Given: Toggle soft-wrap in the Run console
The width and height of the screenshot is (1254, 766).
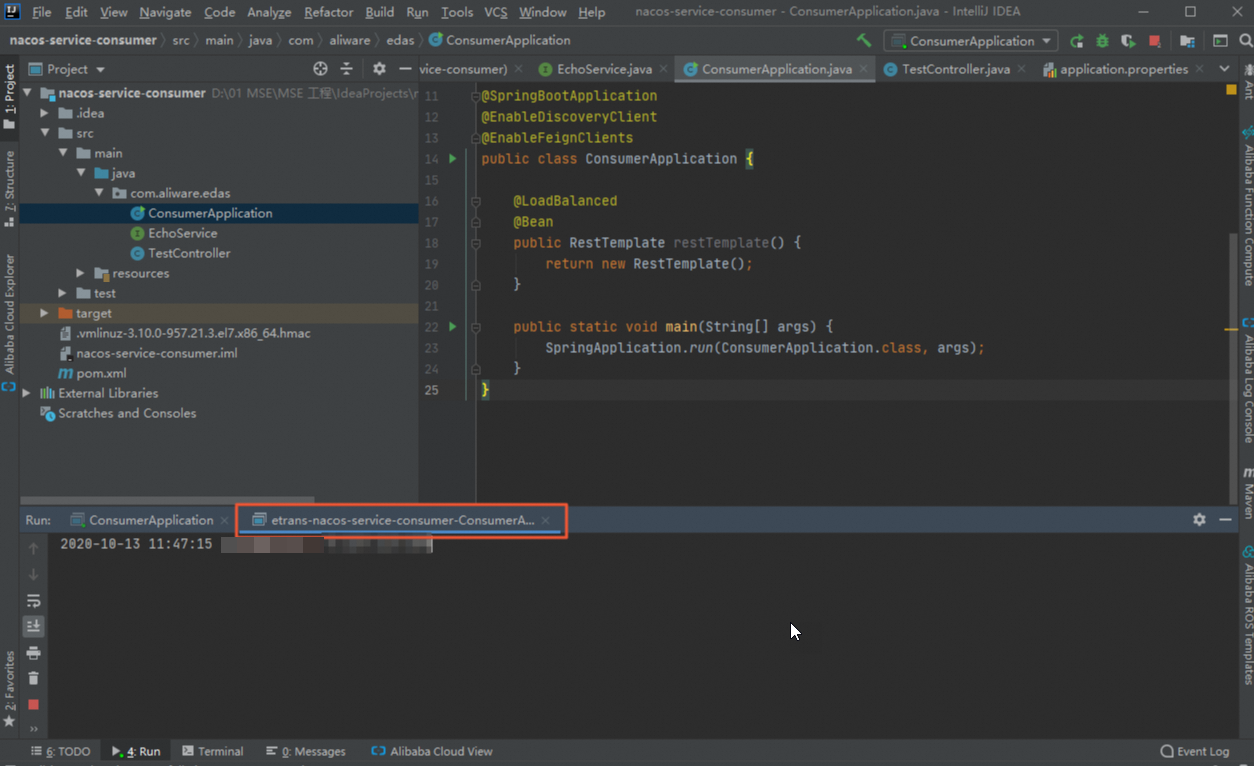Looking at the screenshot, I should [33, 601].
